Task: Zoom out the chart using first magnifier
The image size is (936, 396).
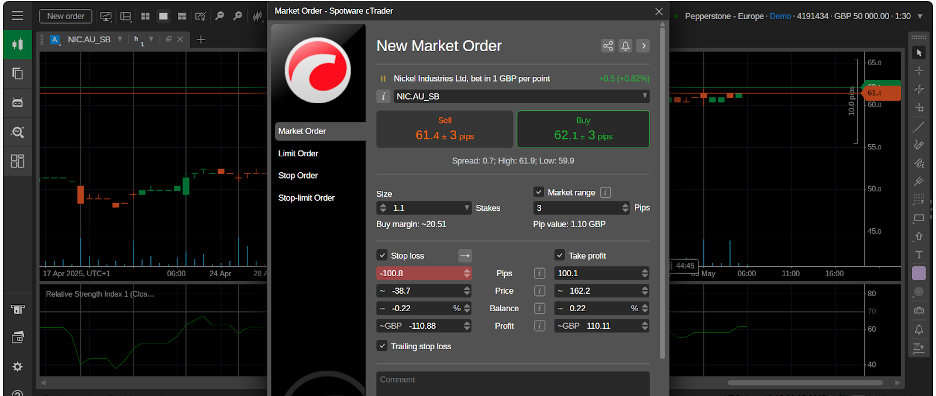Action: (220, 16)
